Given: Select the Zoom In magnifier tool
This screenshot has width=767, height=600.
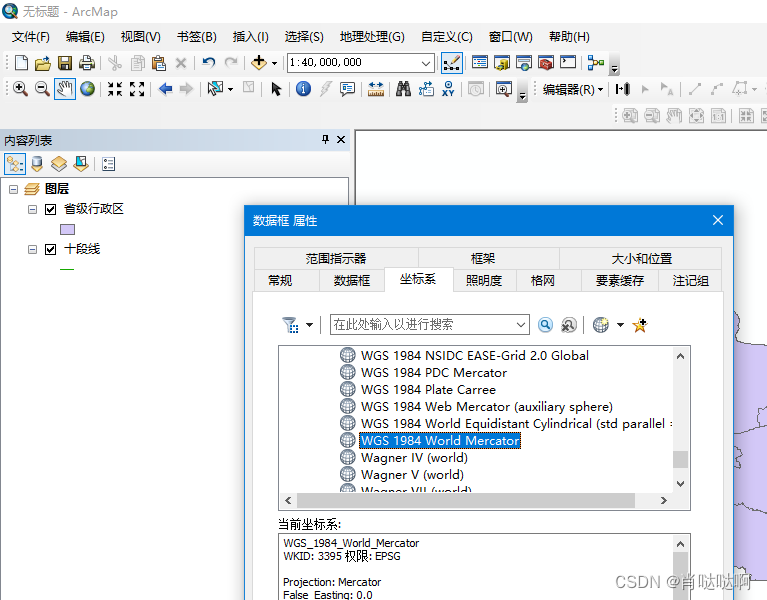Looking at the screenshot, I should 20,89.
